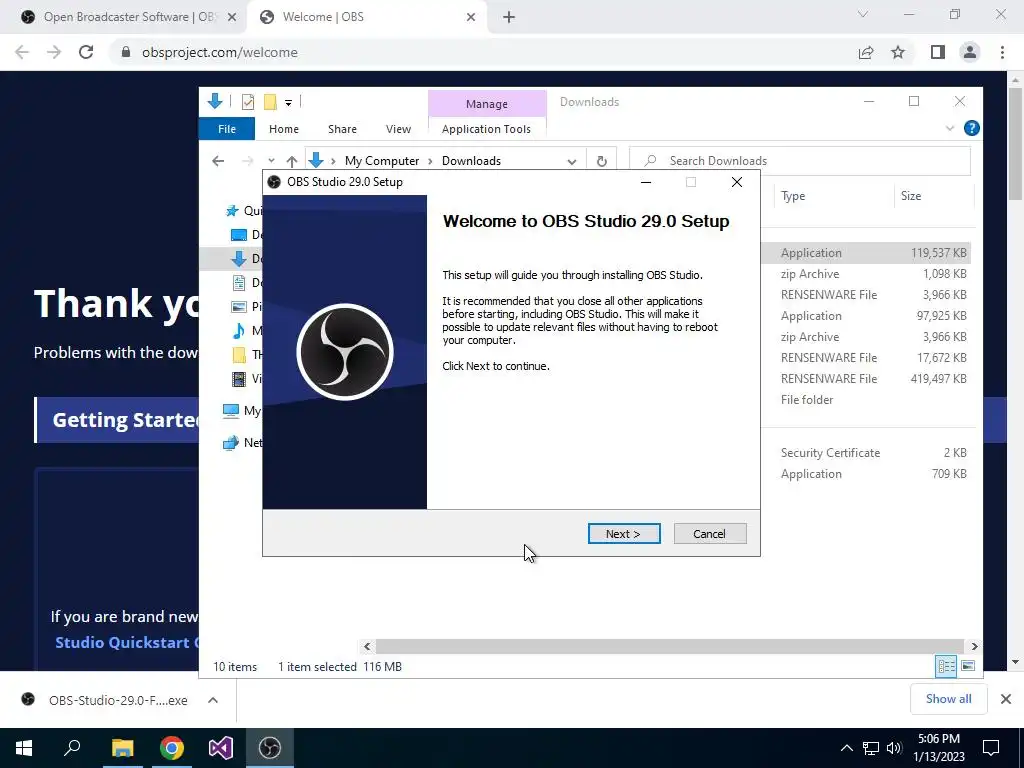Open Share ribbon tab in Explorer
The width and height of the screenshot is (1024, 768).
(342, 129)
